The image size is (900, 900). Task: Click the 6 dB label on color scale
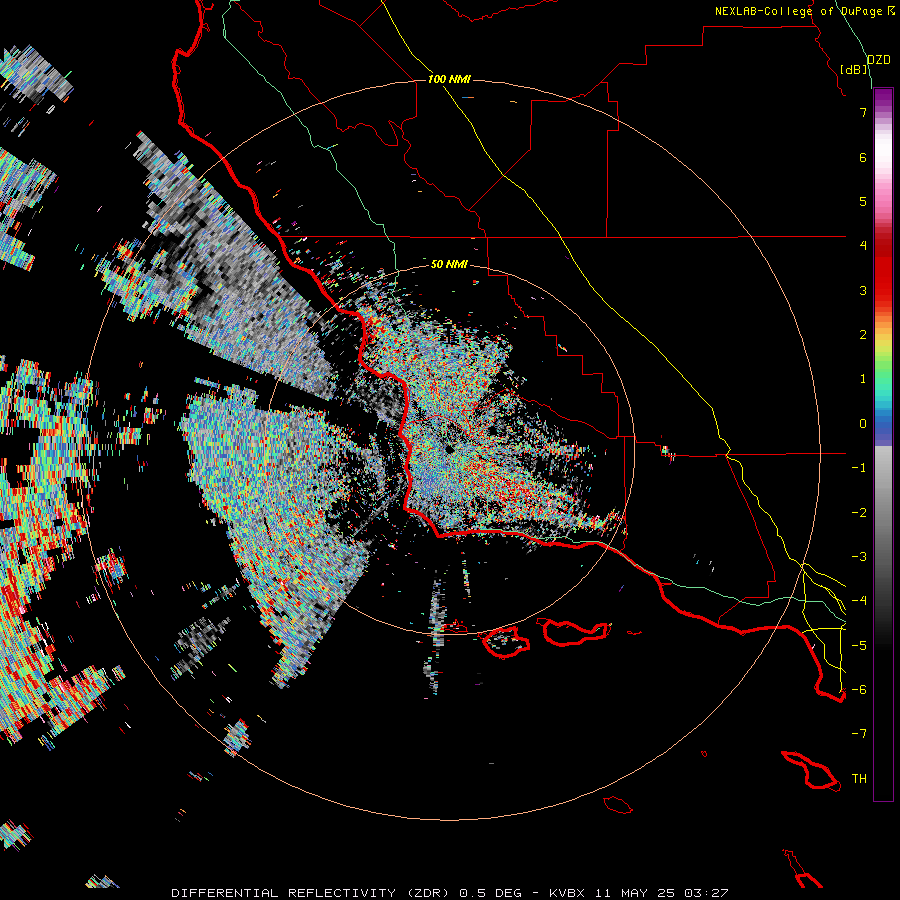click(863, 157)
